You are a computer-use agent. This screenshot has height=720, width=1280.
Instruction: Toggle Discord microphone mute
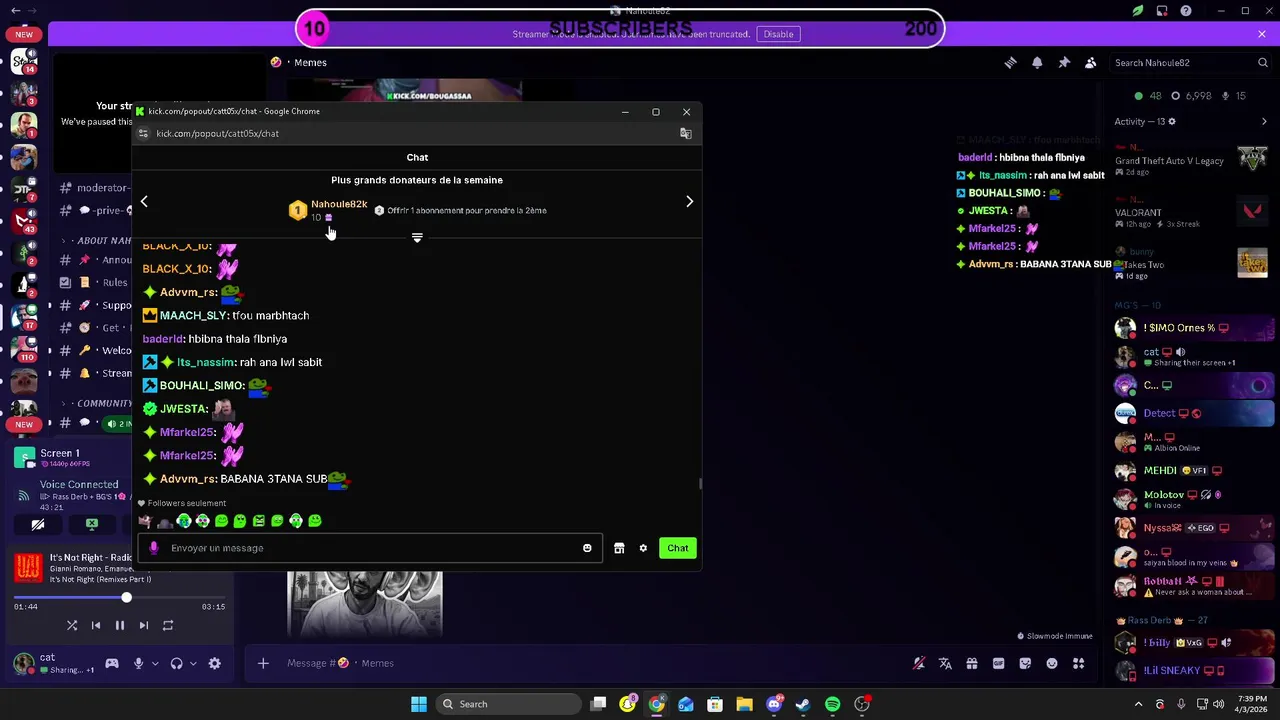coord(138,663)
